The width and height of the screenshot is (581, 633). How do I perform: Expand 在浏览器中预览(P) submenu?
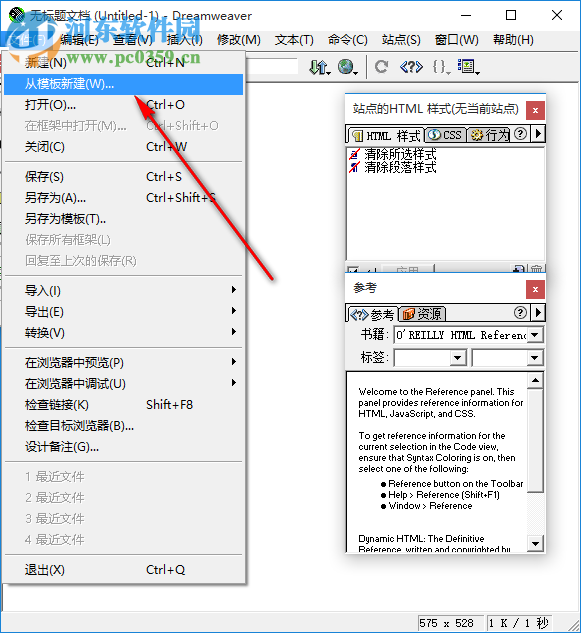tap(124, 363)
